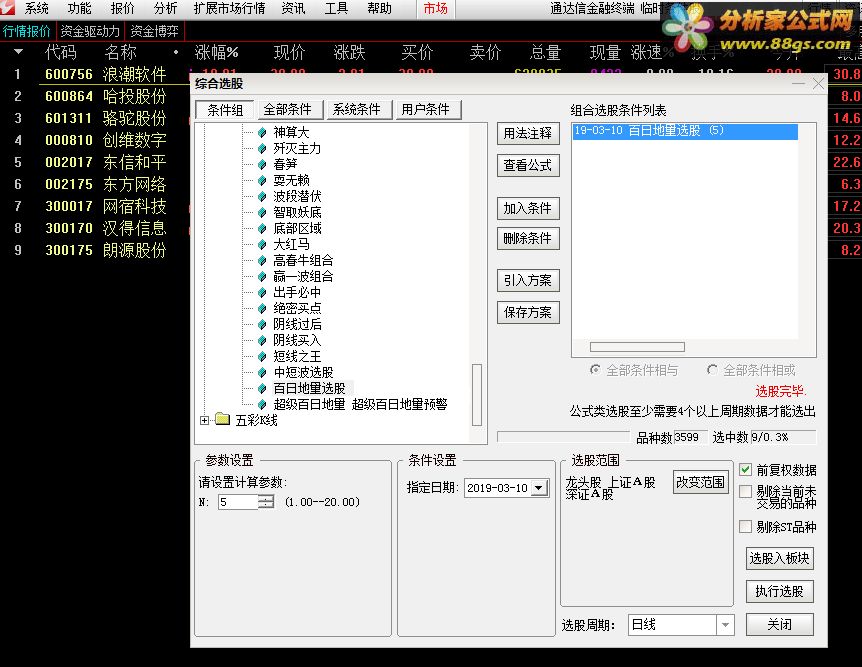Open the 系统 menu
Image resolution: width=862 pixels, height=667 pixels.
[37, 8]
